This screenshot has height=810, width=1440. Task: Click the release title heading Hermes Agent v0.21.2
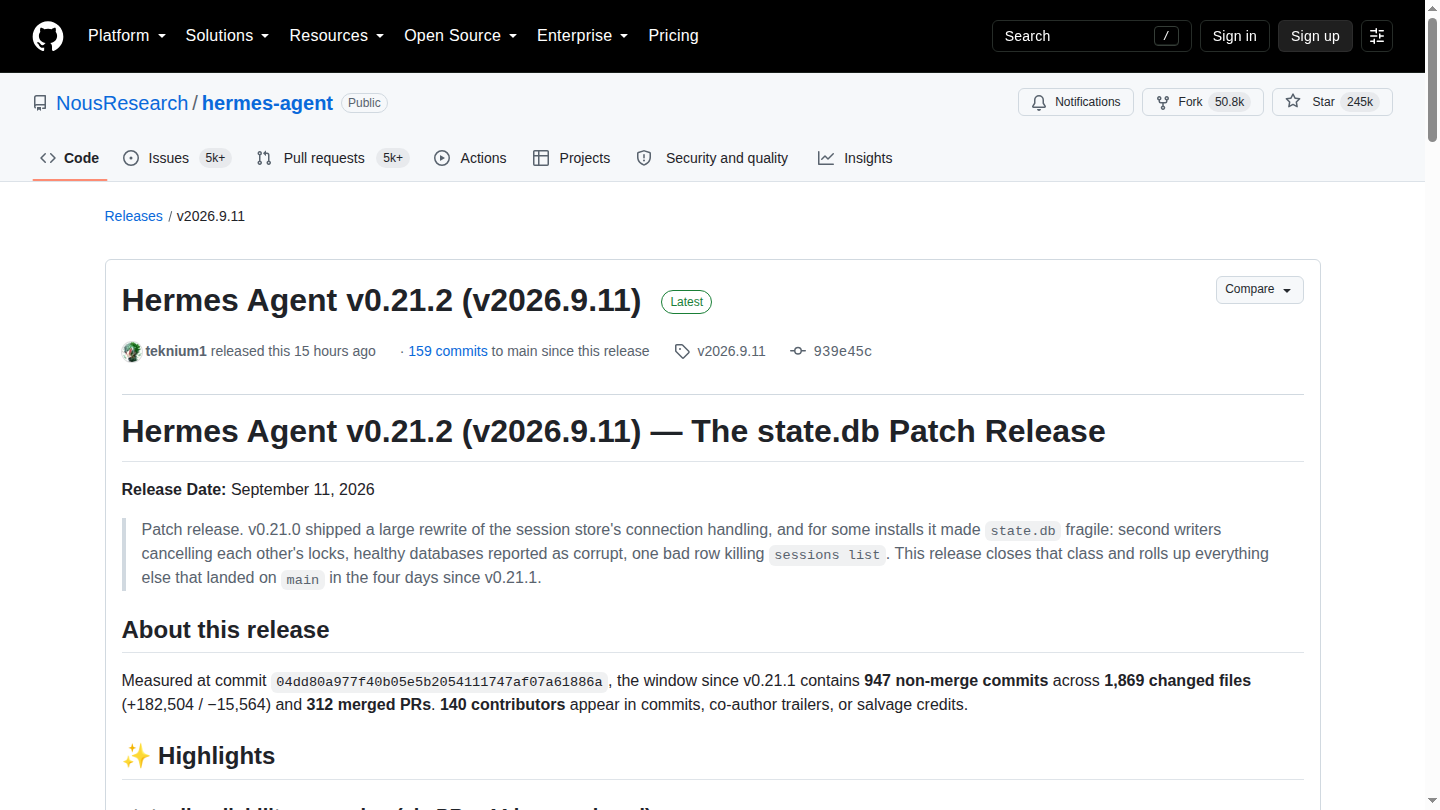point(381,301)
